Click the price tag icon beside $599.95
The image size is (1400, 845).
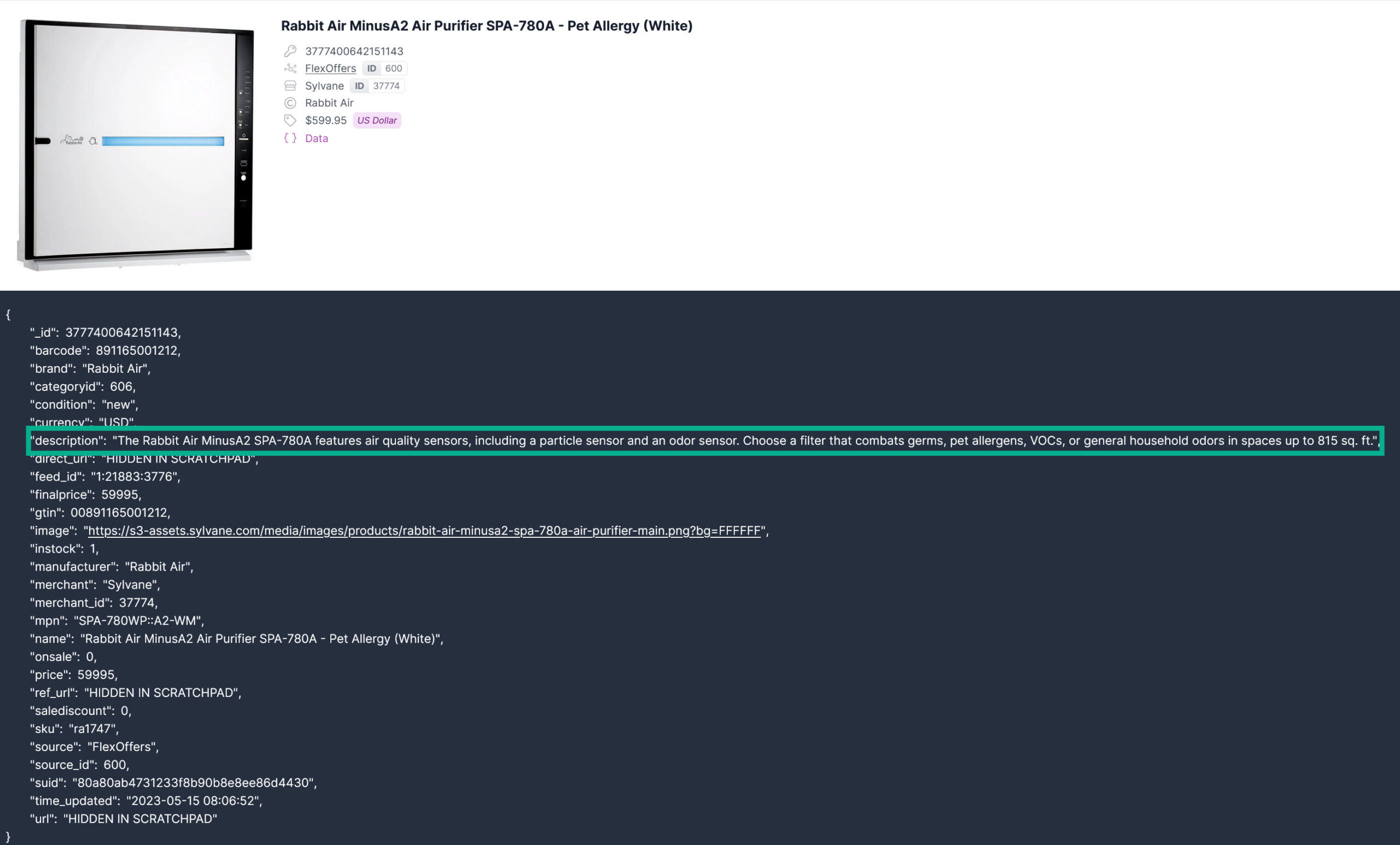pyautogui.click(x=290, y=120)
